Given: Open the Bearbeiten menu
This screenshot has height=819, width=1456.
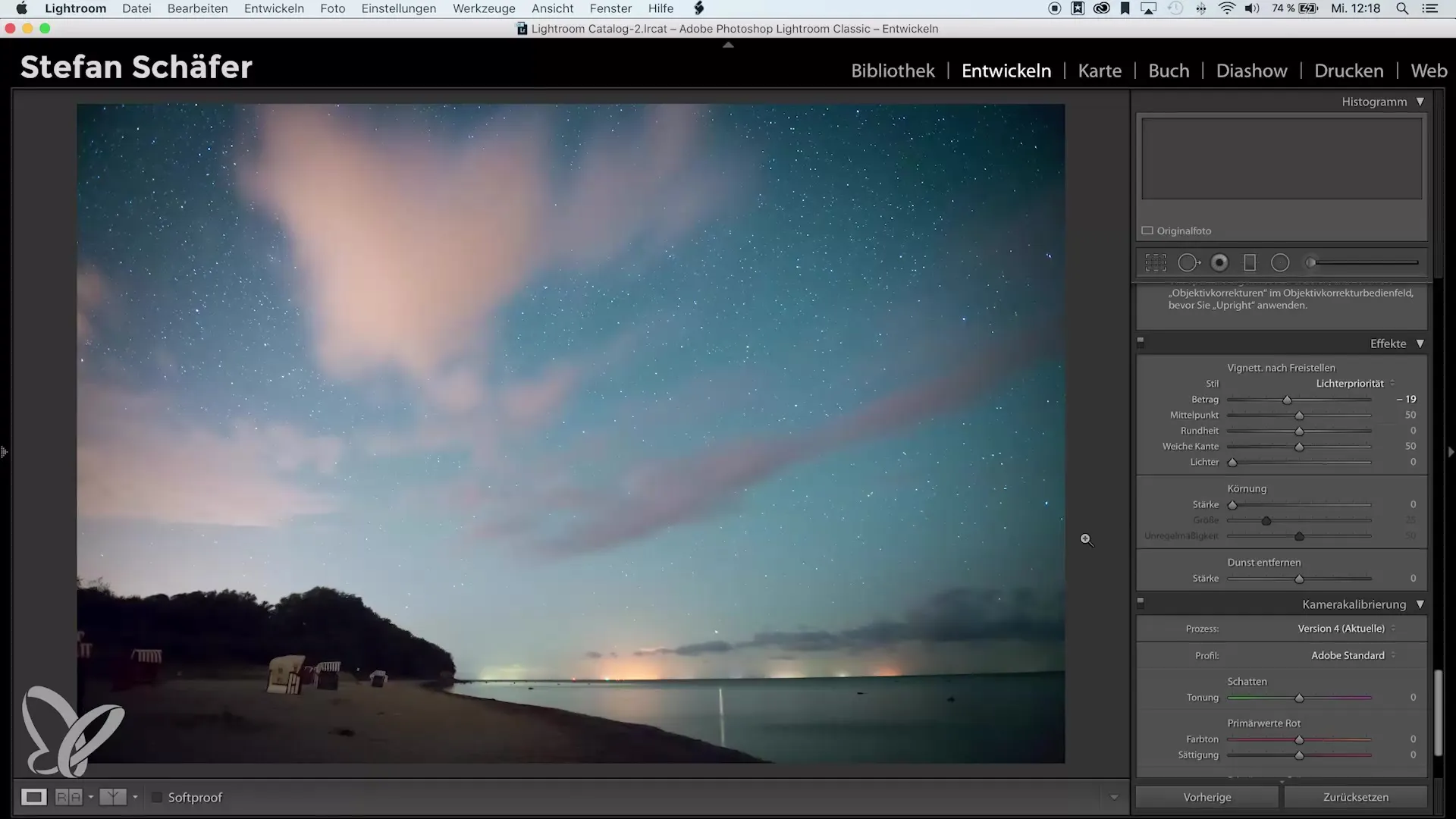Looking at the screenshot, I should click(x=197, y=8).
